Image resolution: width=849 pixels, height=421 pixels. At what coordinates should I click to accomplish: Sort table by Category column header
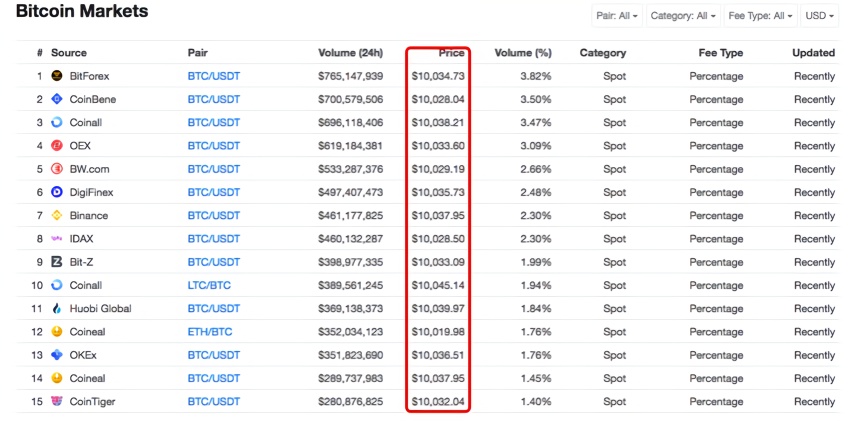tap(603, 53)
